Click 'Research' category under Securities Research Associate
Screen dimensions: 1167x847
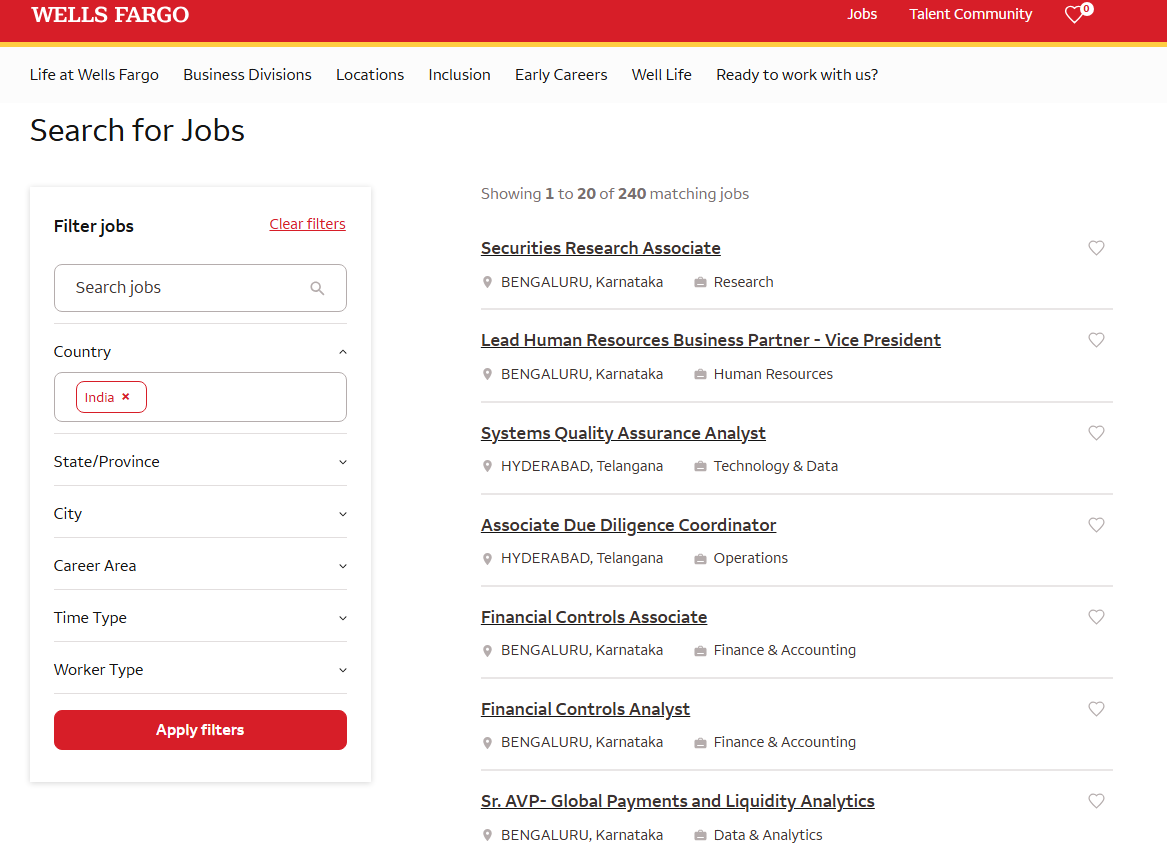click(x=744, y=282)
